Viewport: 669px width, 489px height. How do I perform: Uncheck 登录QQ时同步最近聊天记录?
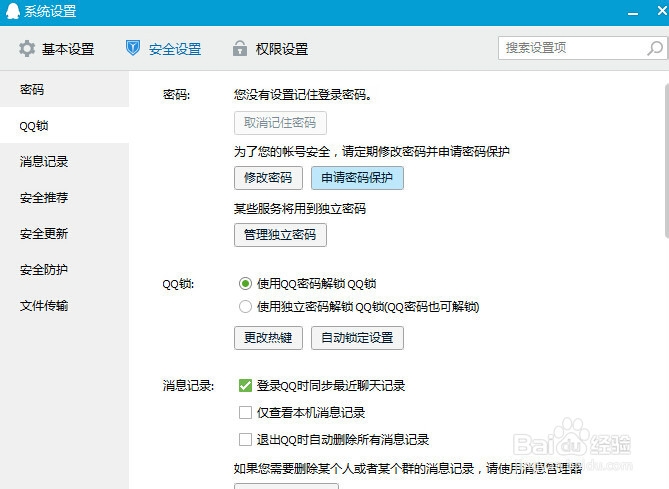tap(245, 386)
